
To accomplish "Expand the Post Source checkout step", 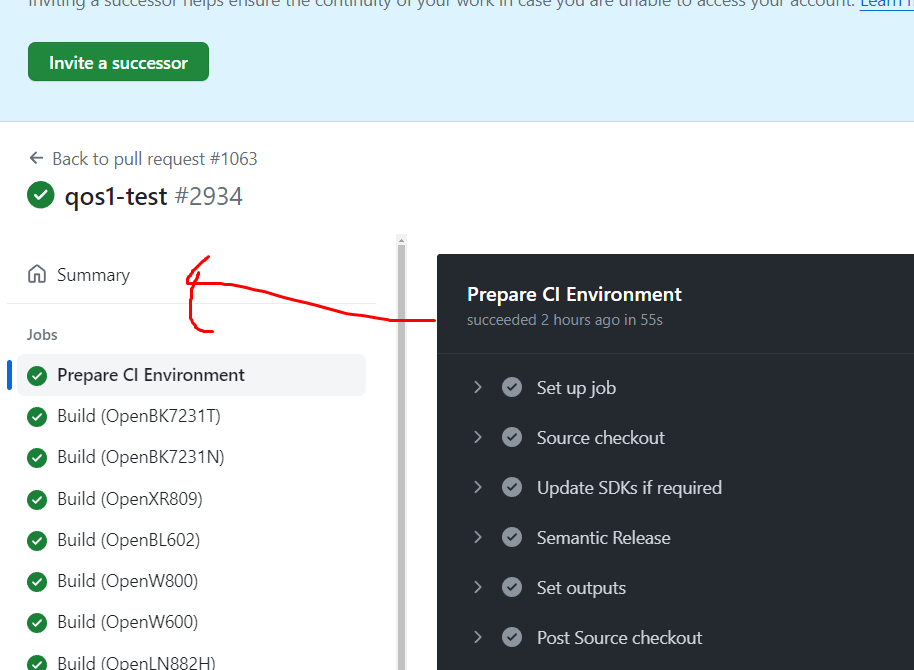I will pos(477,637).
